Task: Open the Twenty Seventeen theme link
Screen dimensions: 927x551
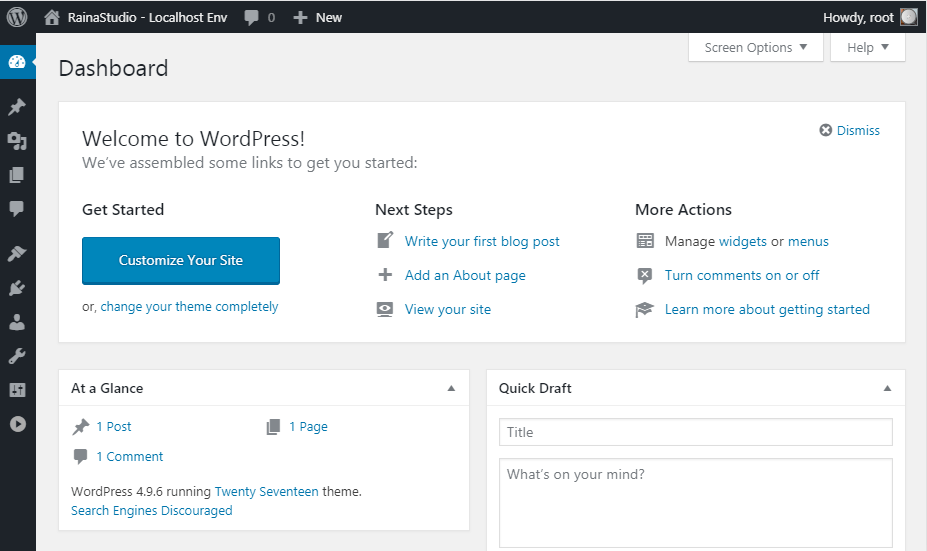Action: click(267, 491)
